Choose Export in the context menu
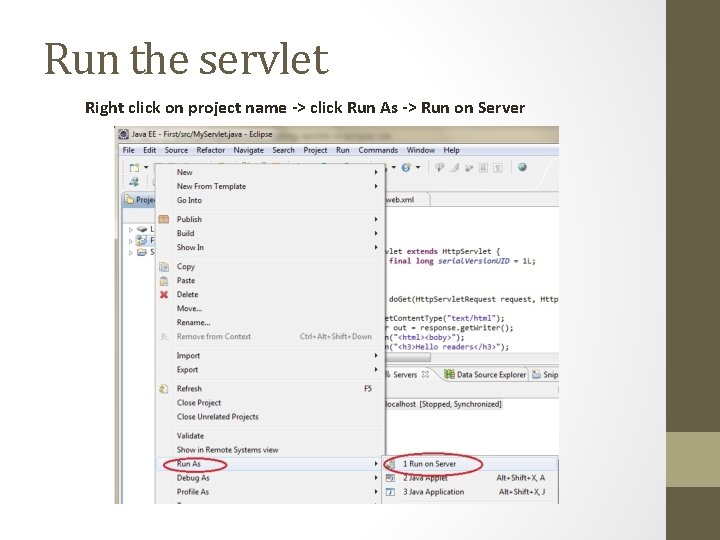 point(270,370)
